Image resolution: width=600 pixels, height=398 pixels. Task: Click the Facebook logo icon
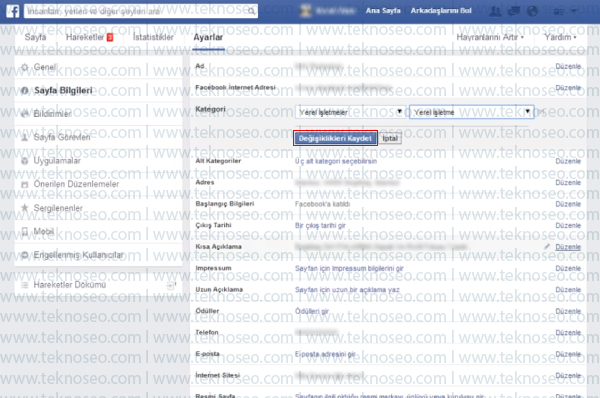13,11
